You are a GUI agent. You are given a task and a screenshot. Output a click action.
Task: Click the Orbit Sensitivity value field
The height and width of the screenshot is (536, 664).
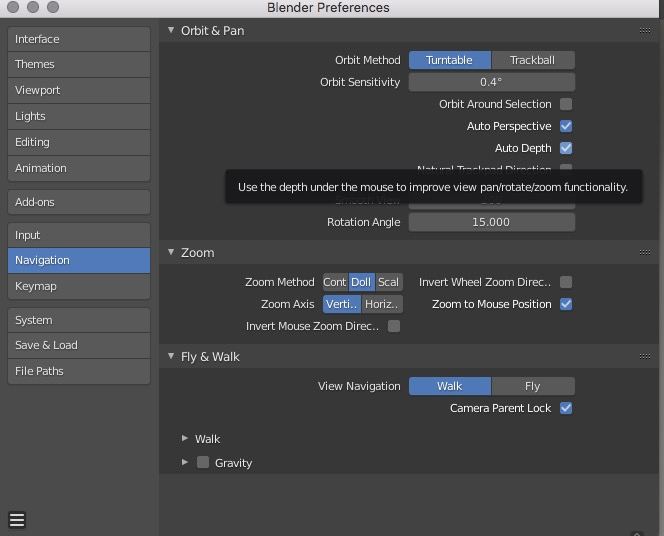click(492, 82)
